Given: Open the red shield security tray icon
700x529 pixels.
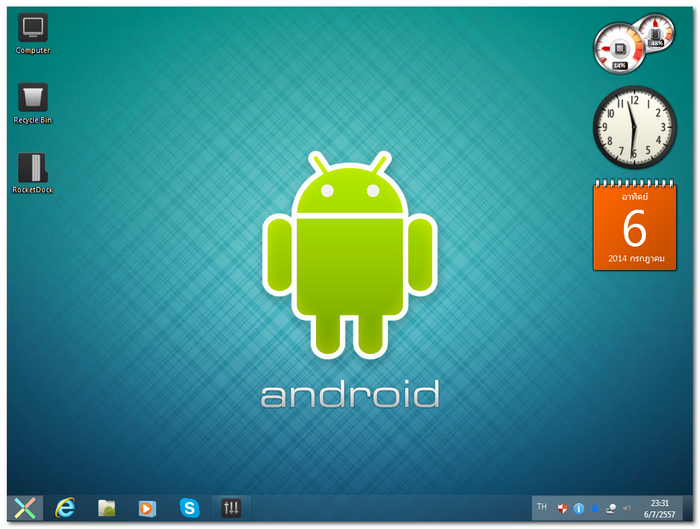Looking at the screenshot, I should coord(562,508).
